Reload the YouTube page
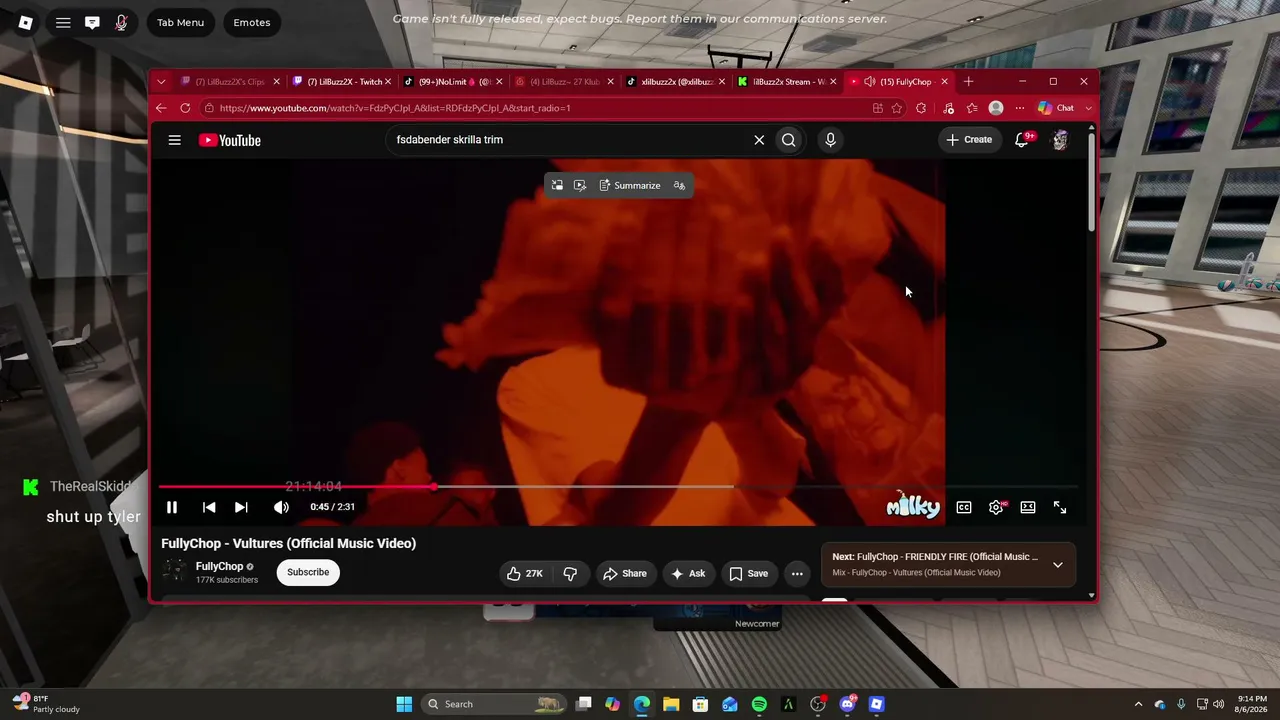Viewport: 1280px width, 720px height. coord(185,108)
